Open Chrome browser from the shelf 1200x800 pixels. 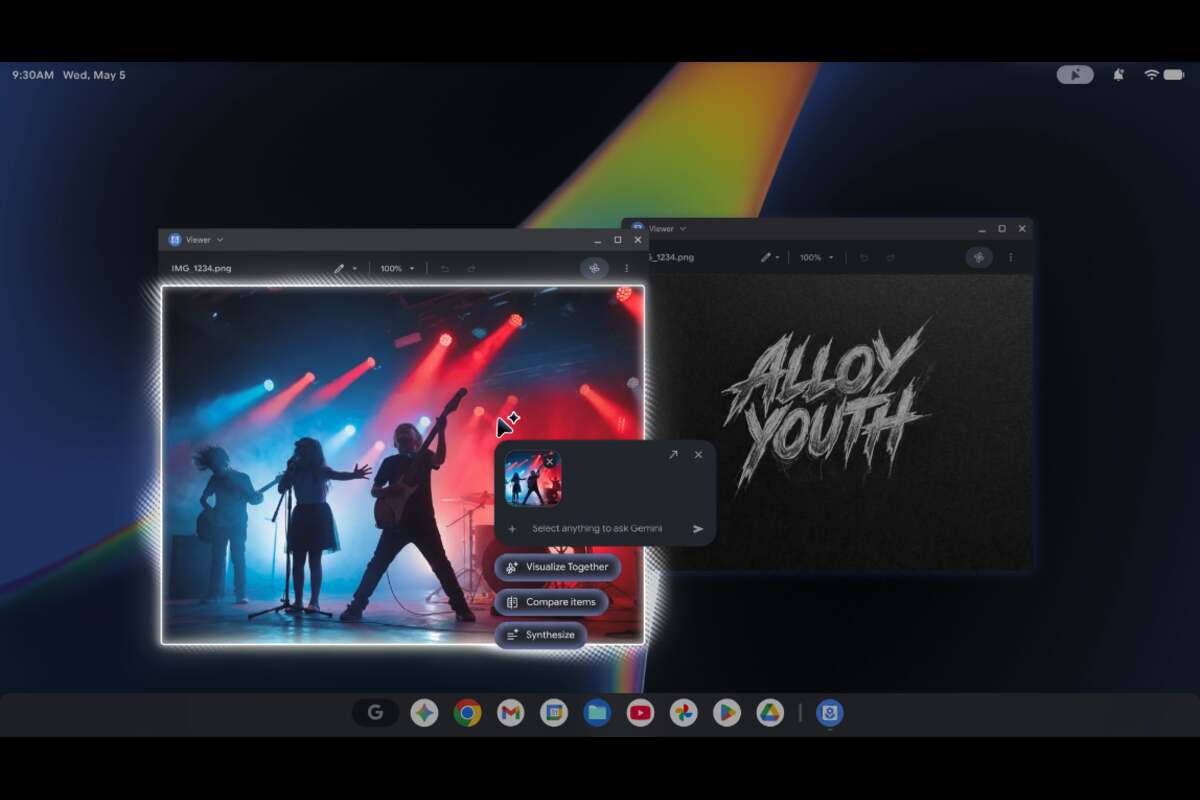pos(467,713)
